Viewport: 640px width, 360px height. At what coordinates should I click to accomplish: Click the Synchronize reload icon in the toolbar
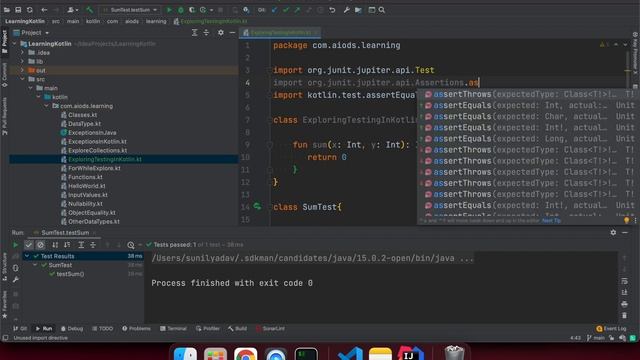pyautogui.click(x=30, y=10)
